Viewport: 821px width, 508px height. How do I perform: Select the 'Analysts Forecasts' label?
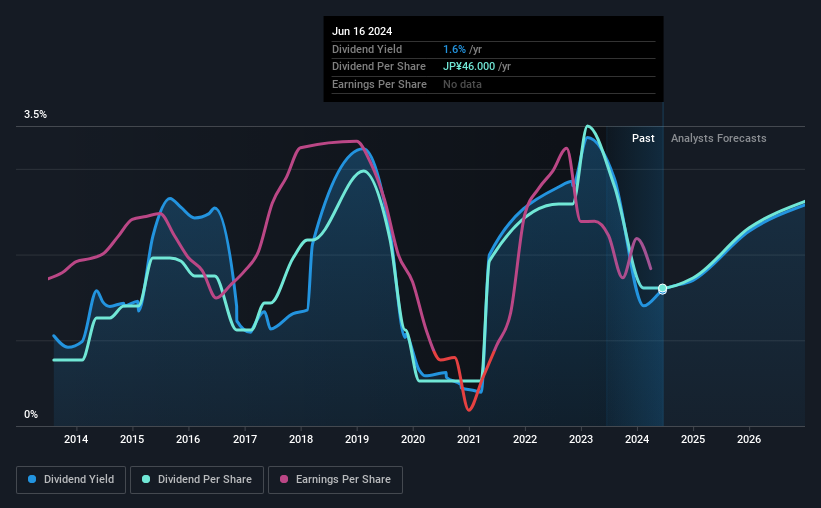click(x=718, y=138)
